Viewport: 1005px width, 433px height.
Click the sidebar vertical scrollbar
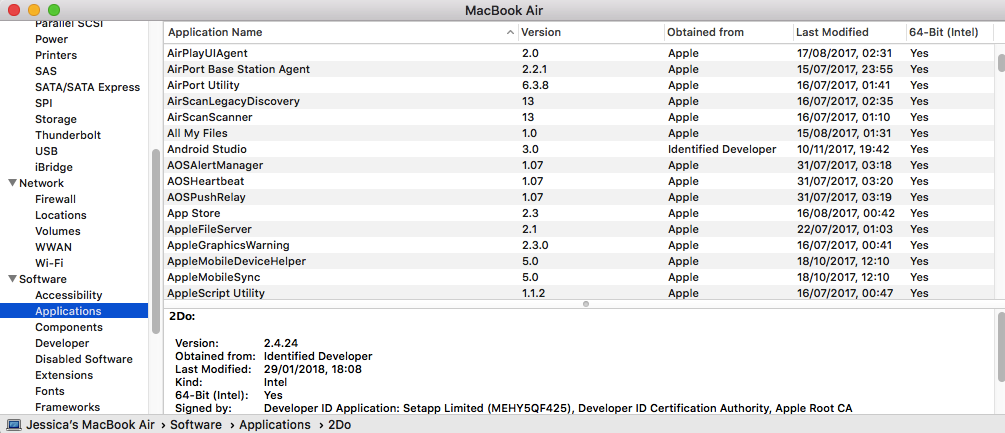coord(156,241)
